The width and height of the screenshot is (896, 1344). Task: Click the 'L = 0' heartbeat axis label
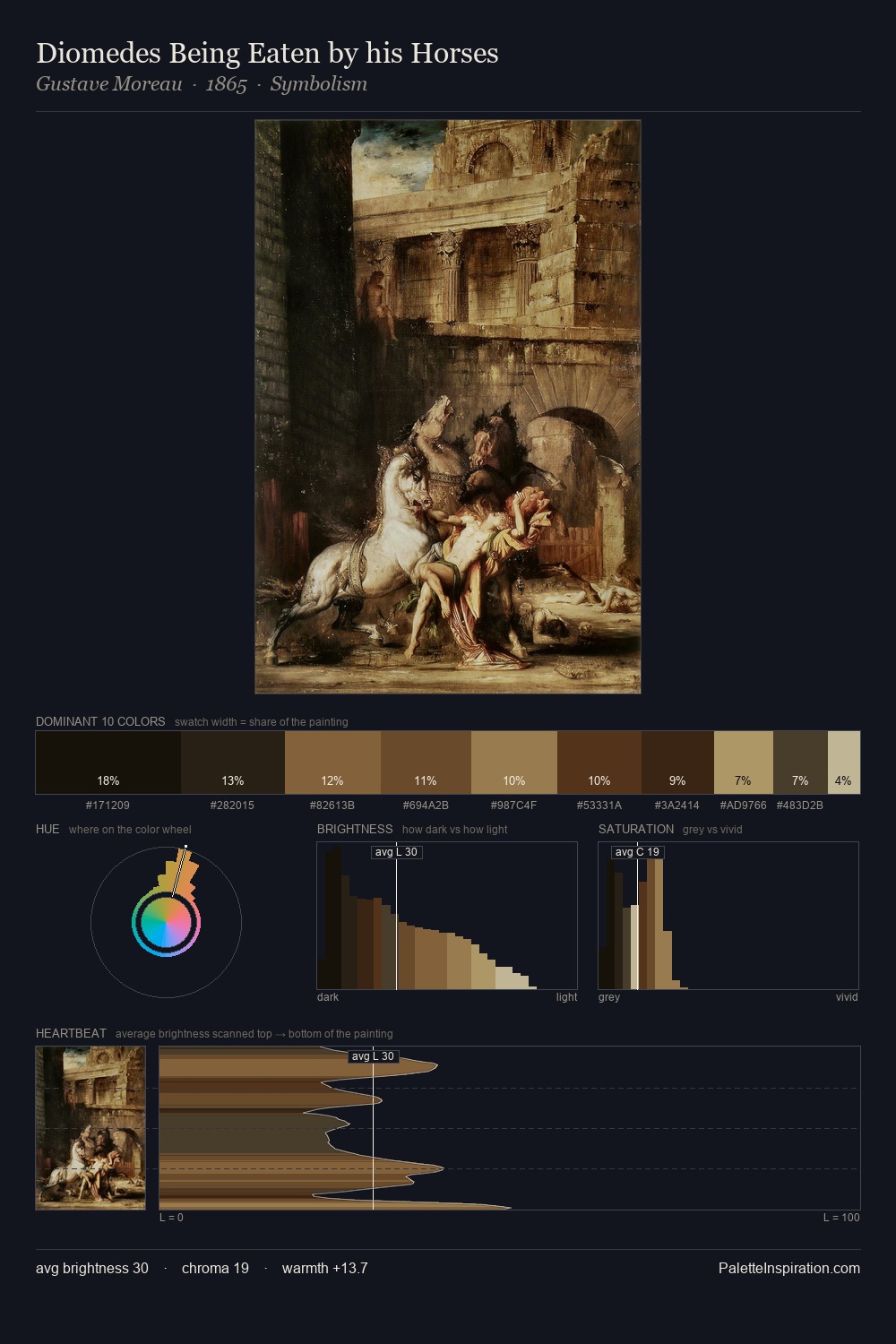[x=171, y=1218]
